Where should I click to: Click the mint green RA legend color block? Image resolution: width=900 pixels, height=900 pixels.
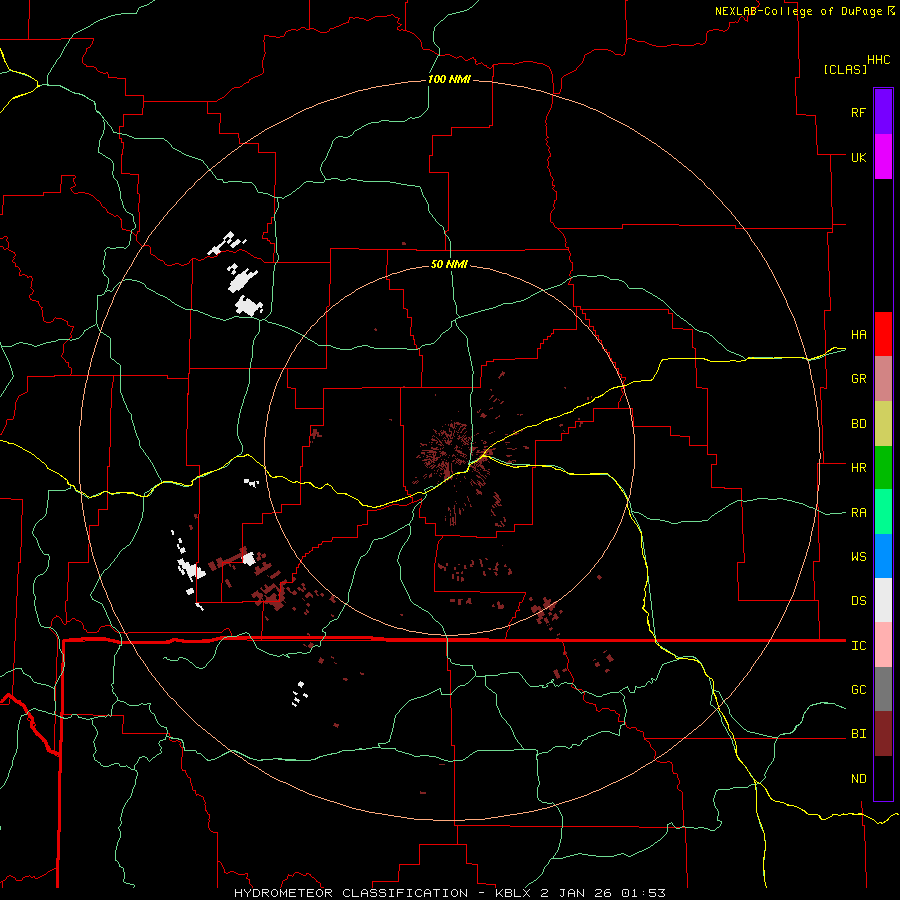point(883,512)
